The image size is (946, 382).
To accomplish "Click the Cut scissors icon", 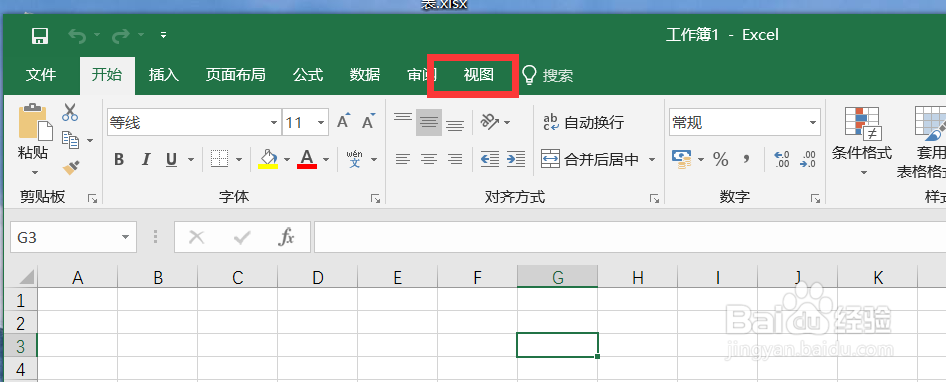I will click(70, 112).
